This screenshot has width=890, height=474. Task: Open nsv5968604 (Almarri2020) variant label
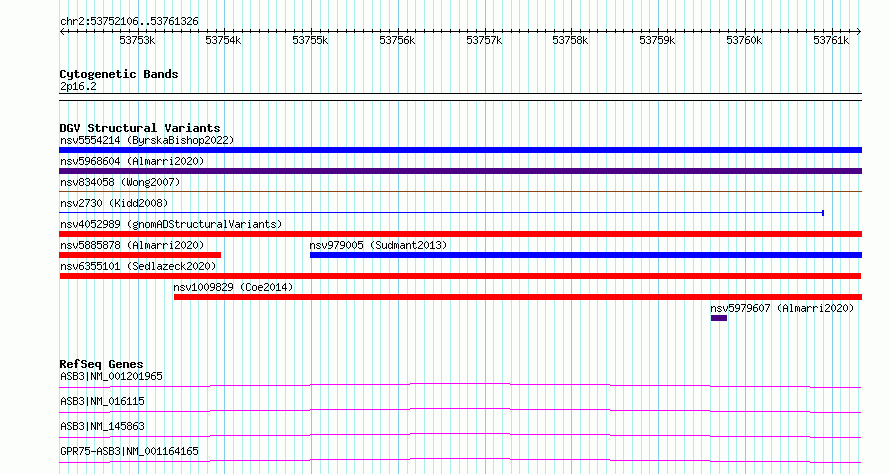click(132, 161)
